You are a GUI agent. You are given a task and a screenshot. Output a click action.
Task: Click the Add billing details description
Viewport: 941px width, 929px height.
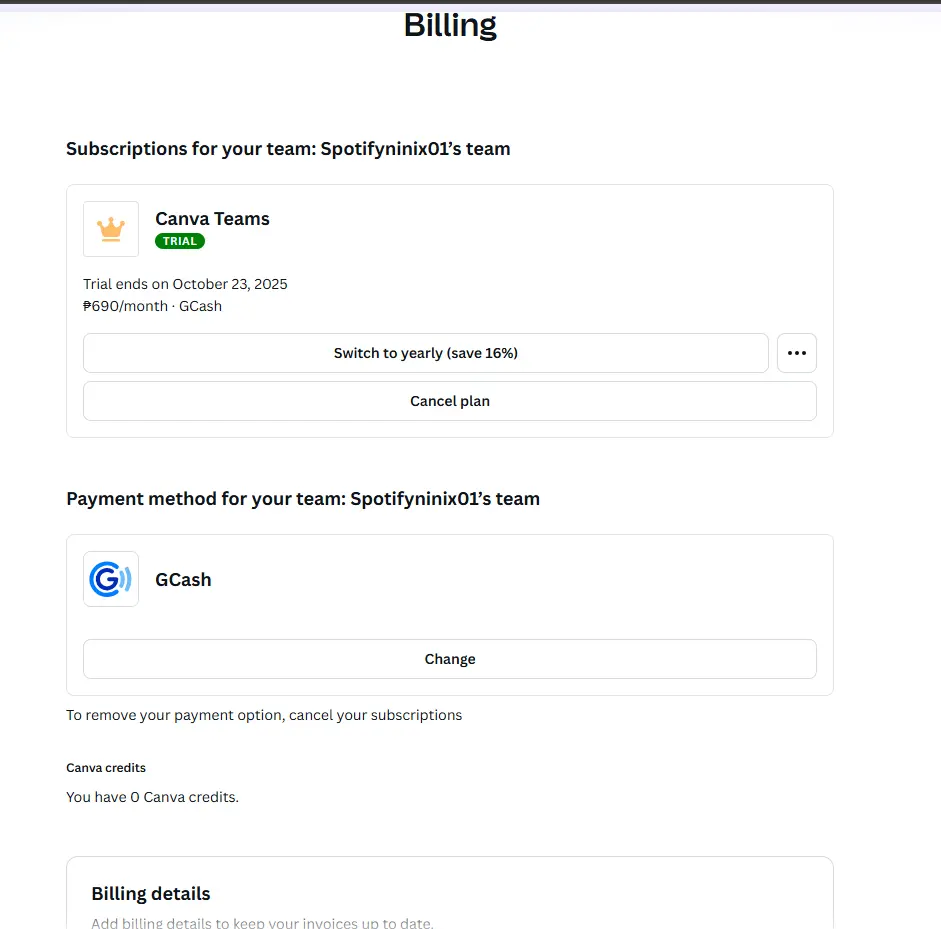point(262,922)
